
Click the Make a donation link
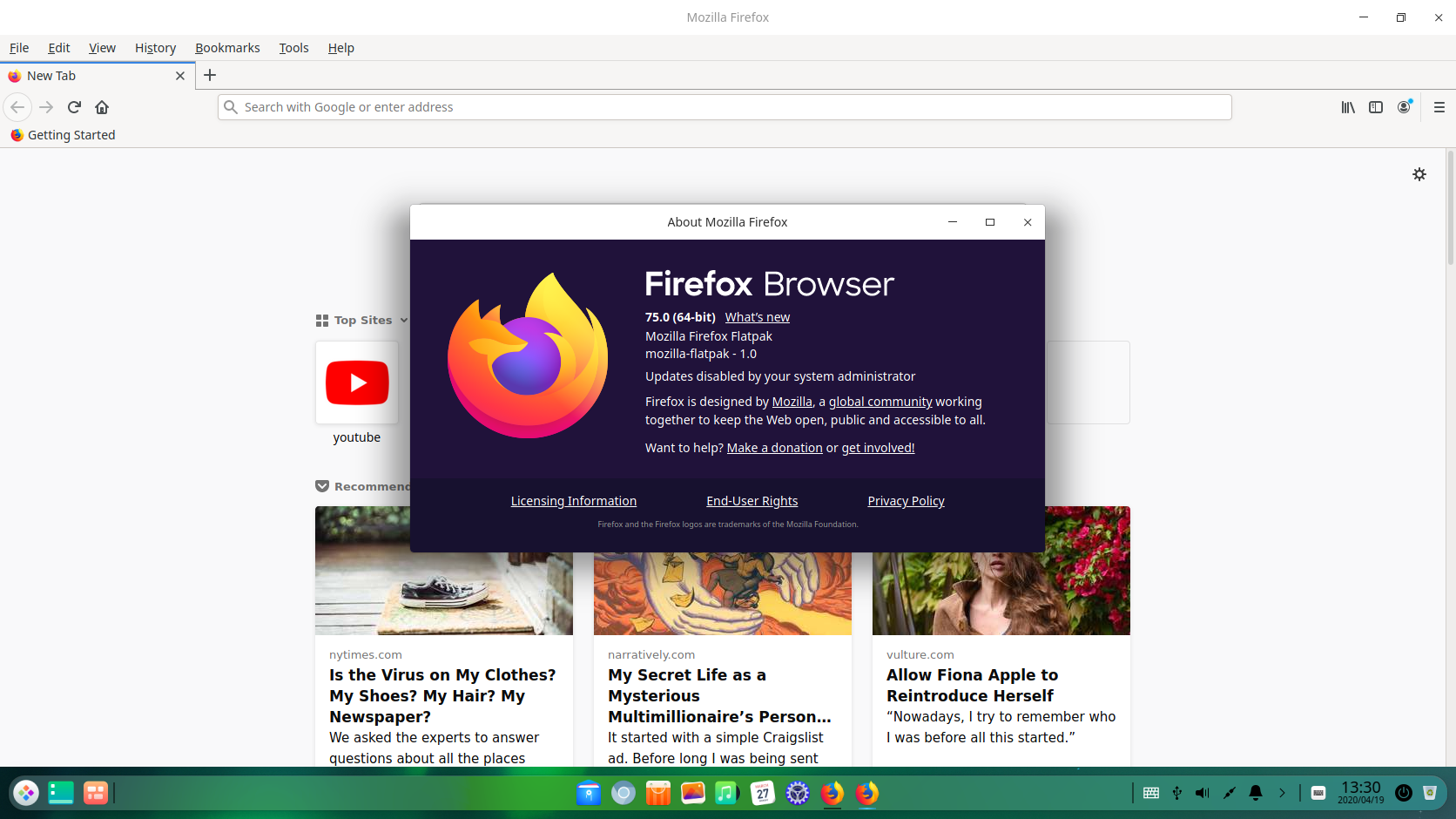click(x=774, y=448)
